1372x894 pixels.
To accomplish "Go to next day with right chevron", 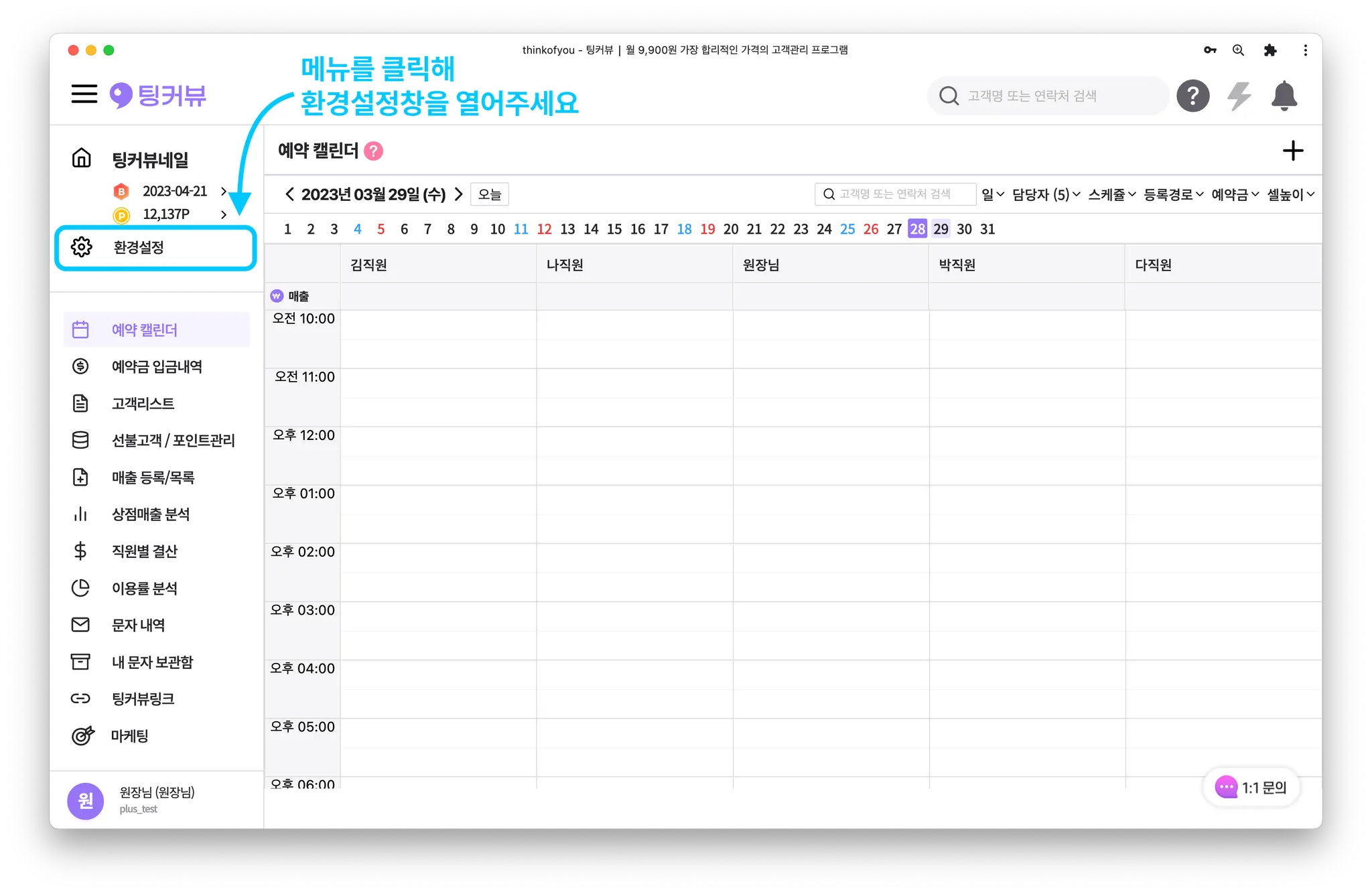I will [459, 194].
